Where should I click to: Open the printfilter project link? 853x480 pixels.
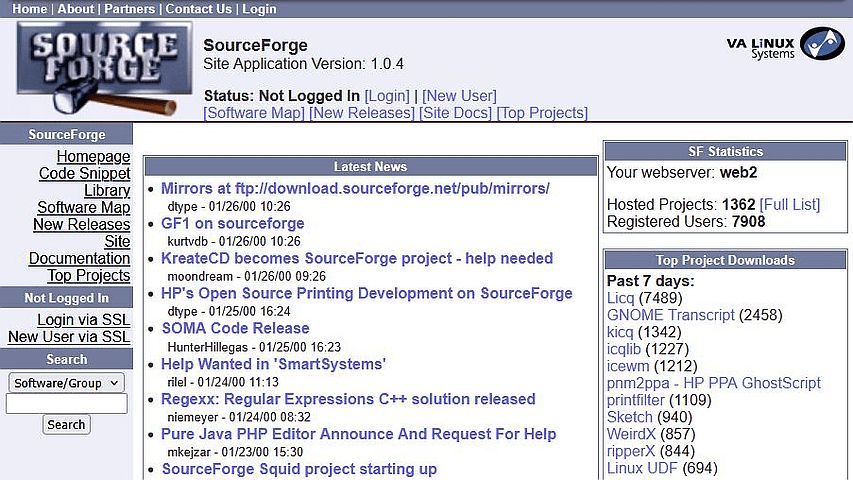[636, 400]
